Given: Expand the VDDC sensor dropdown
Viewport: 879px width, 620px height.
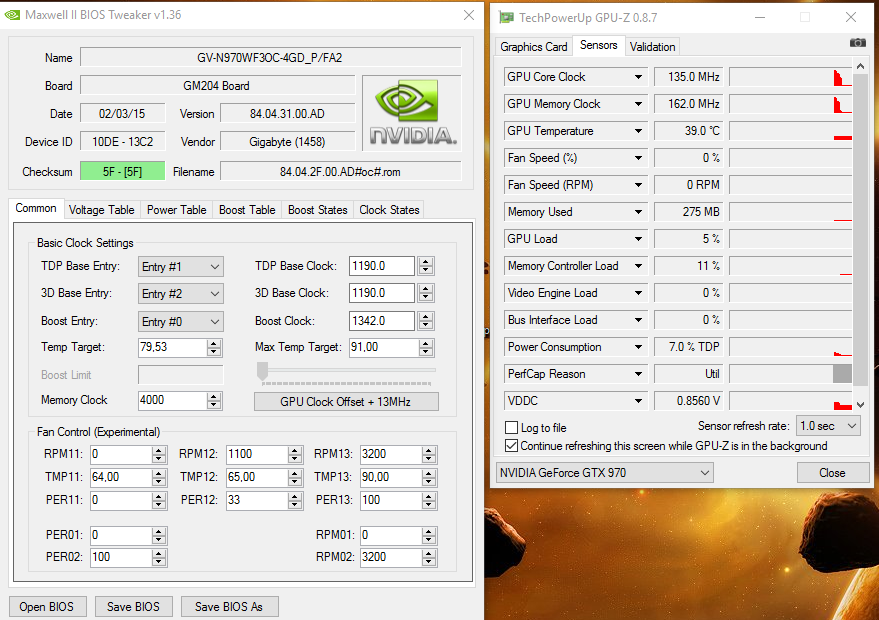Looking at the screenshot, I should (638, 401).
